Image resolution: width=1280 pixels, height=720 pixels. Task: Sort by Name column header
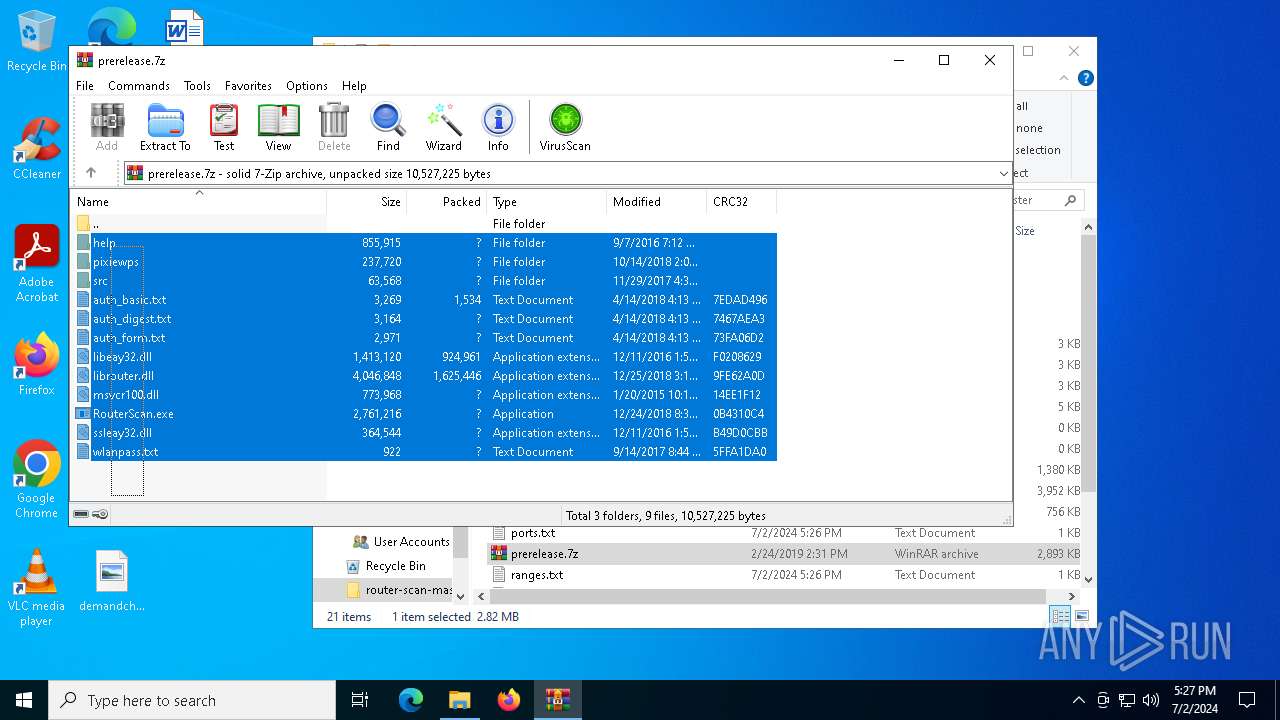point(199,202)
